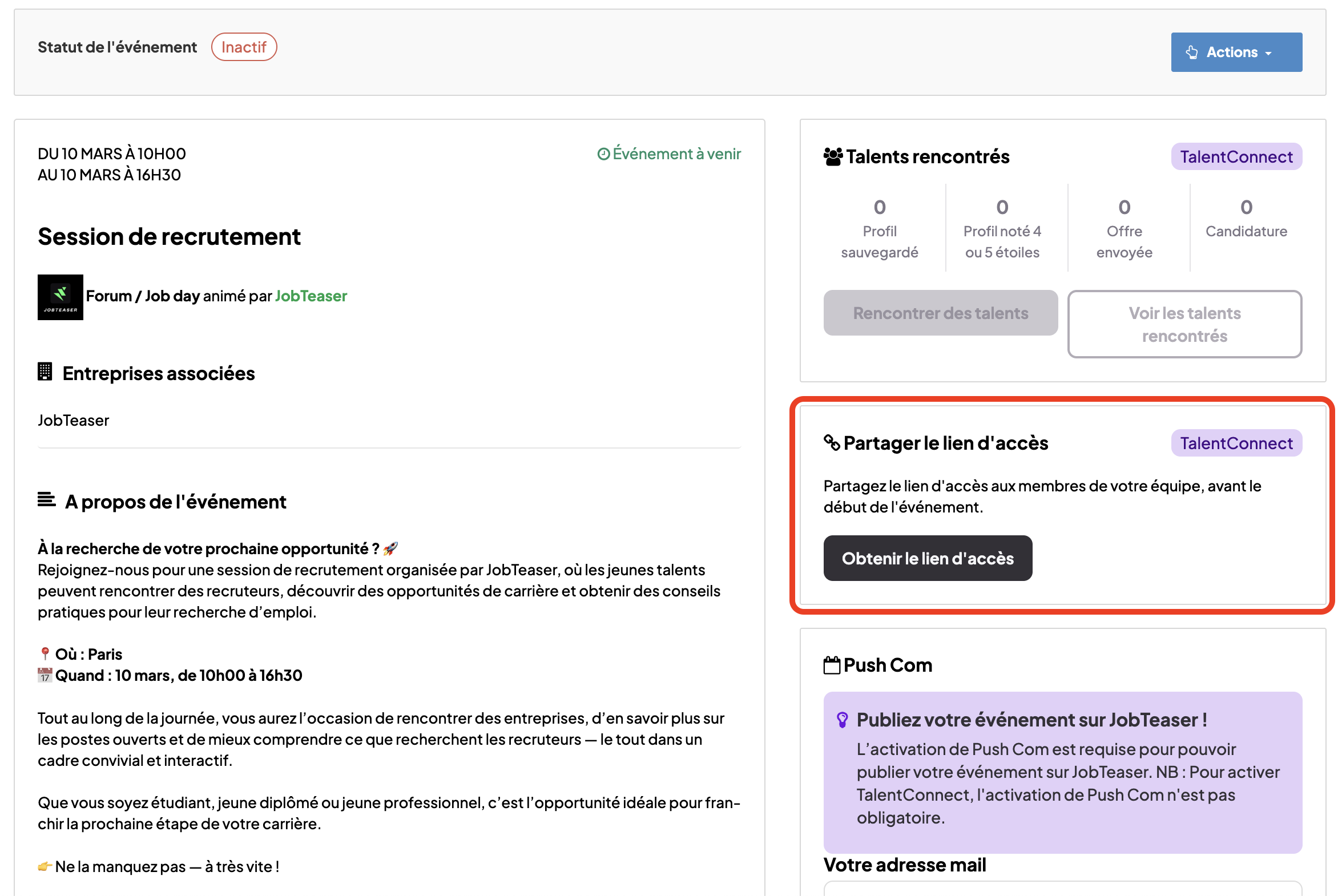Click the Inactif status badge
The image size is (1338, 896).
coord(244,47)
